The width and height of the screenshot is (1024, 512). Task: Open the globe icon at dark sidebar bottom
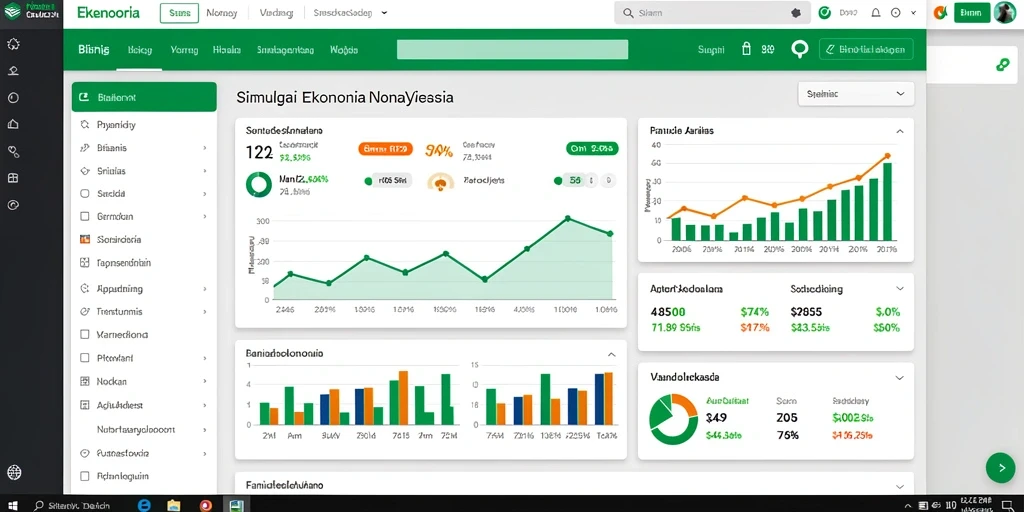(14, 472)
